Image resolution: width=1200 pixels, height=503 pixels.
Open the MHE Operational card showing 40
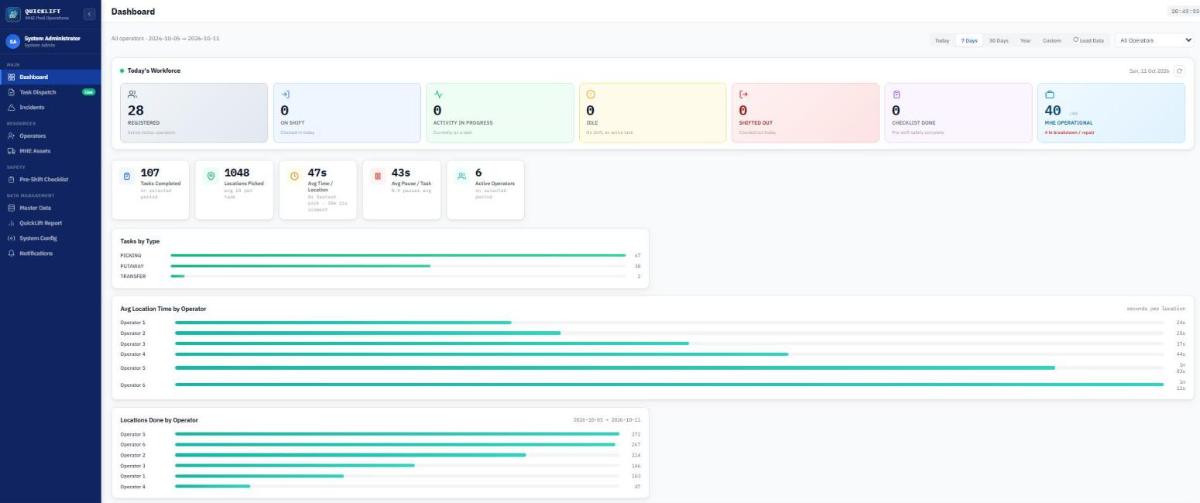click(1111, 112)
